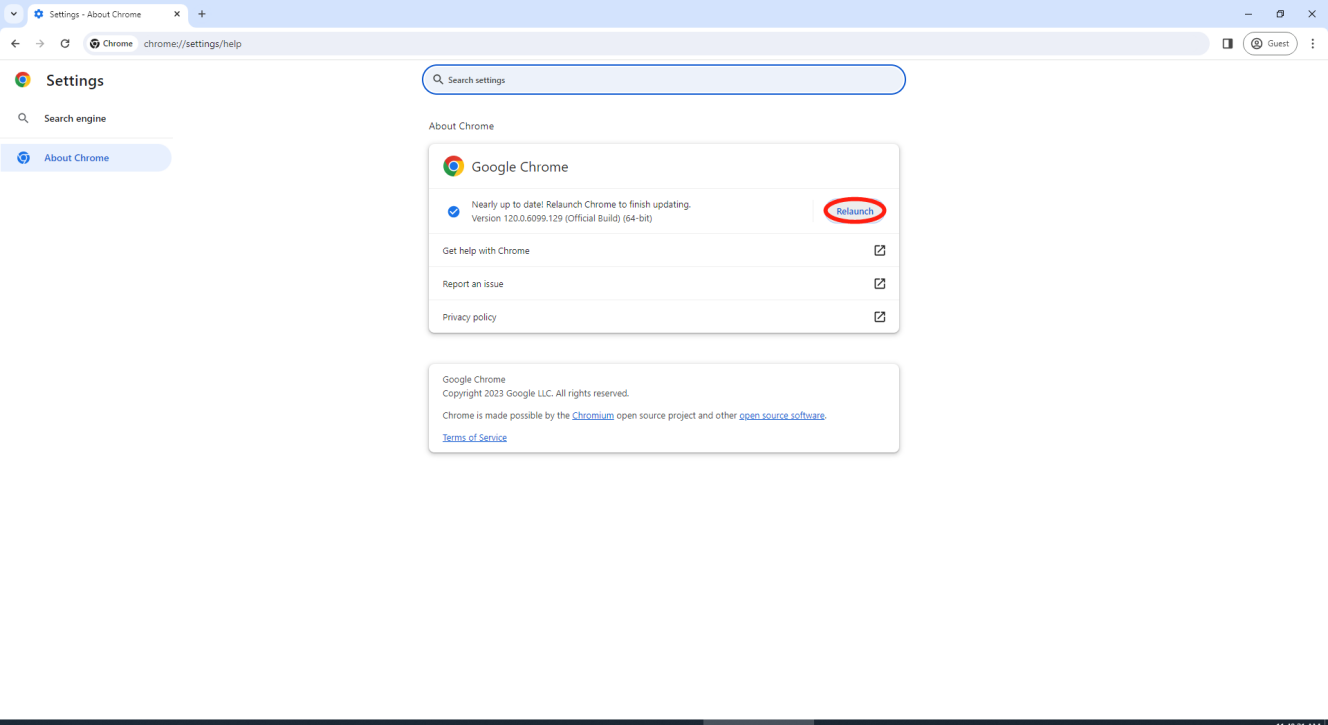
Task: Open a new browser tab
Action: pos(202,14)
